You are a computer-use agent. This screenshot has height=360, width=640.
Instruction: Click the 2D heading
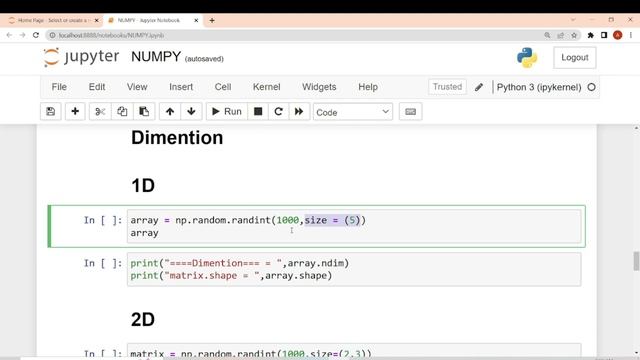[x=143, y=319]
